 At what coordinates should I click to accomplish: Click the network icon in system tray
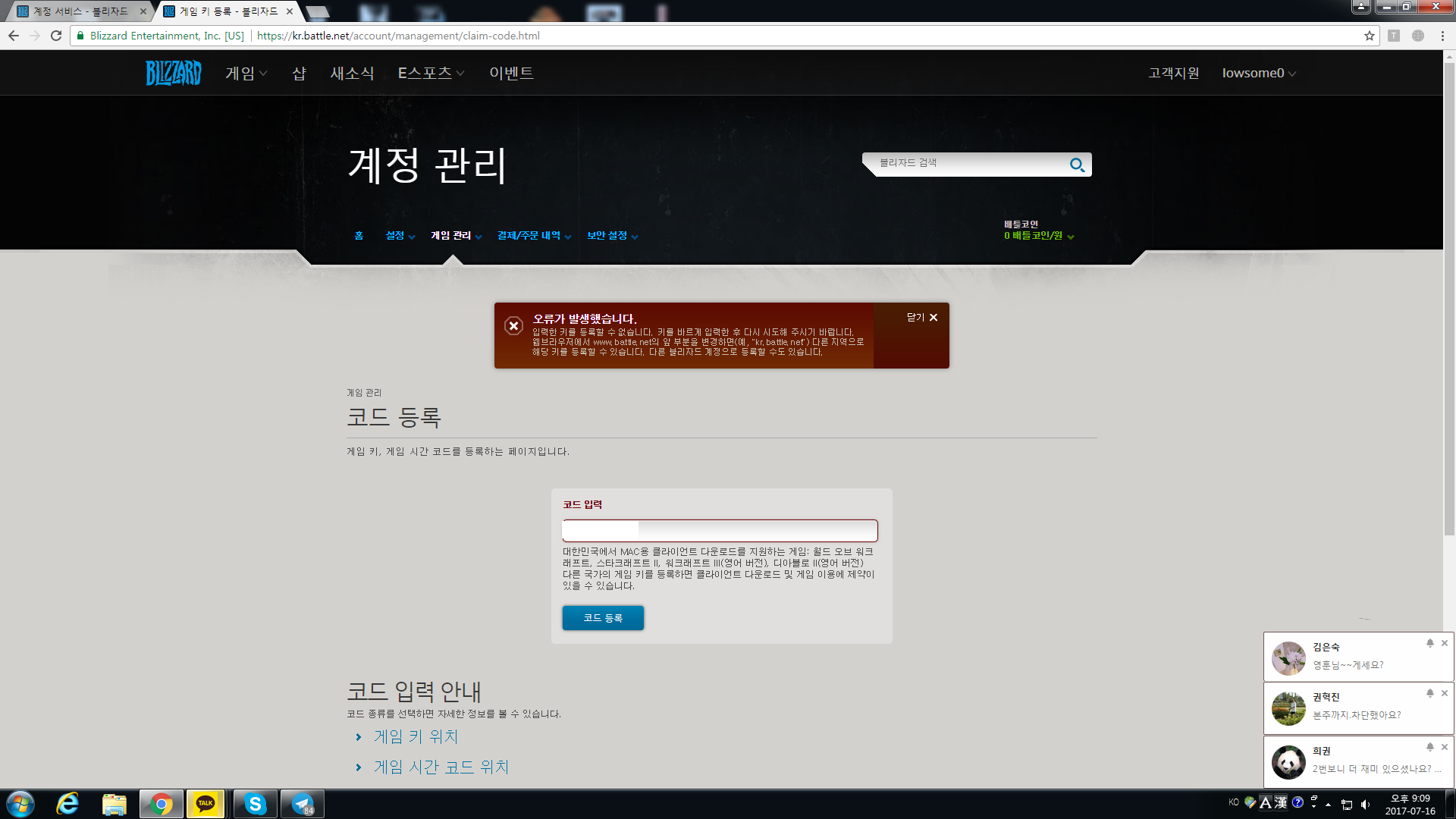(x=1347, y=805)
